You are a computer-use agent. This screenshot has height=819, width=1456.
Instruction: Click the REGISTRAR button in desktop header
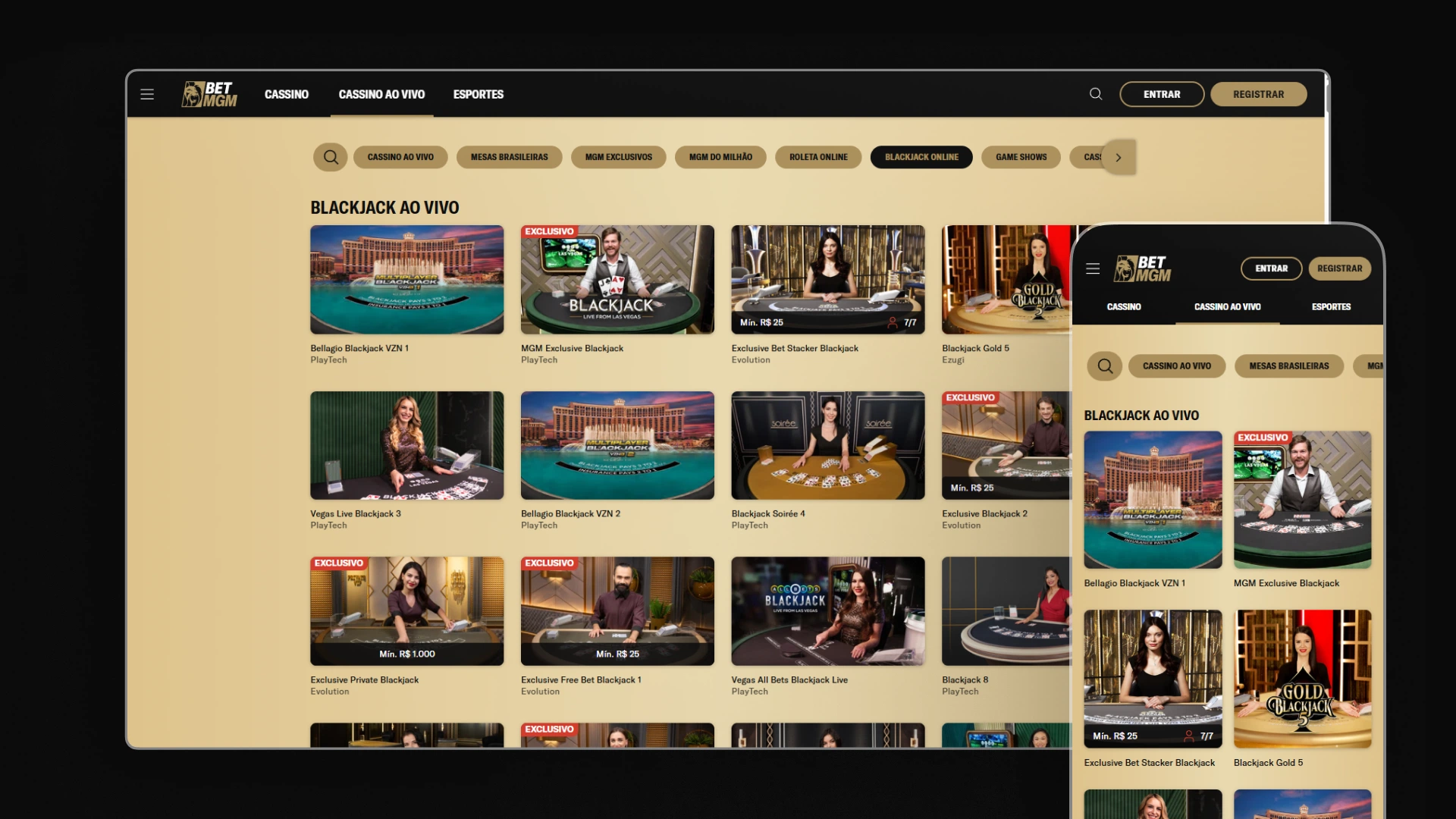pos(1259,94)
